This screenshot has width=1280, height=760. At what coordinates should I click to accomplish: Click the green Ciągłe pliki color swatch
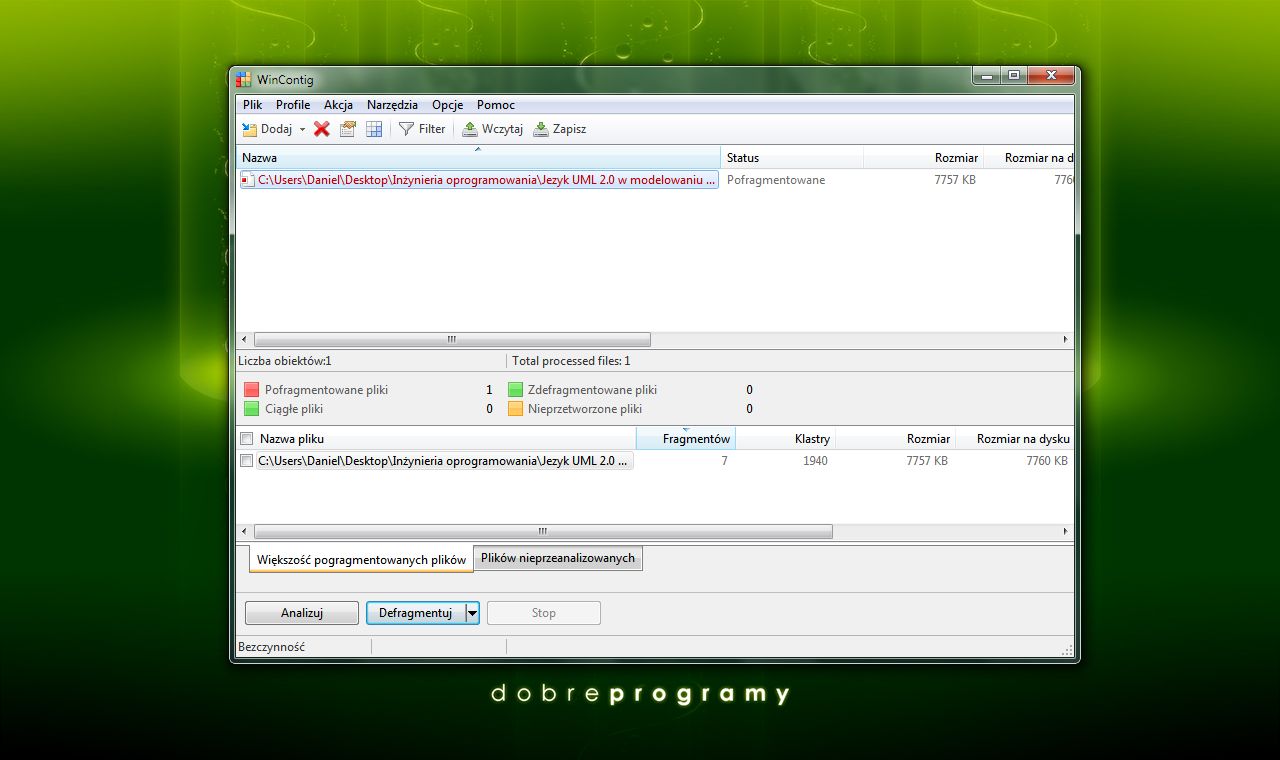tap(251, 409)
